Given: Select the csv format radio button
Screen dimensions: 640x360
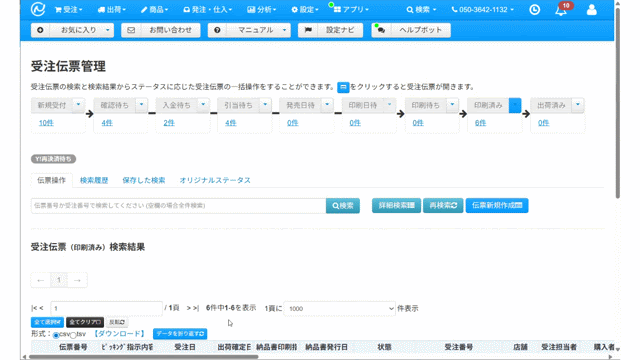Looking at the screenshot, I should pos(56,335).
